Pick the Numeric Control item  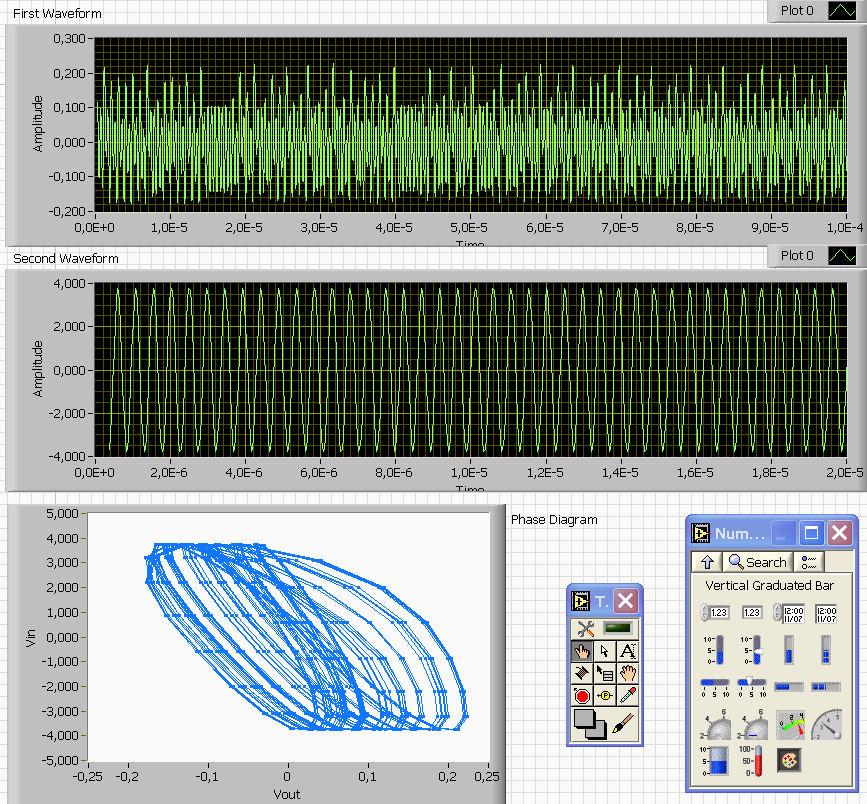click(715, 612)
